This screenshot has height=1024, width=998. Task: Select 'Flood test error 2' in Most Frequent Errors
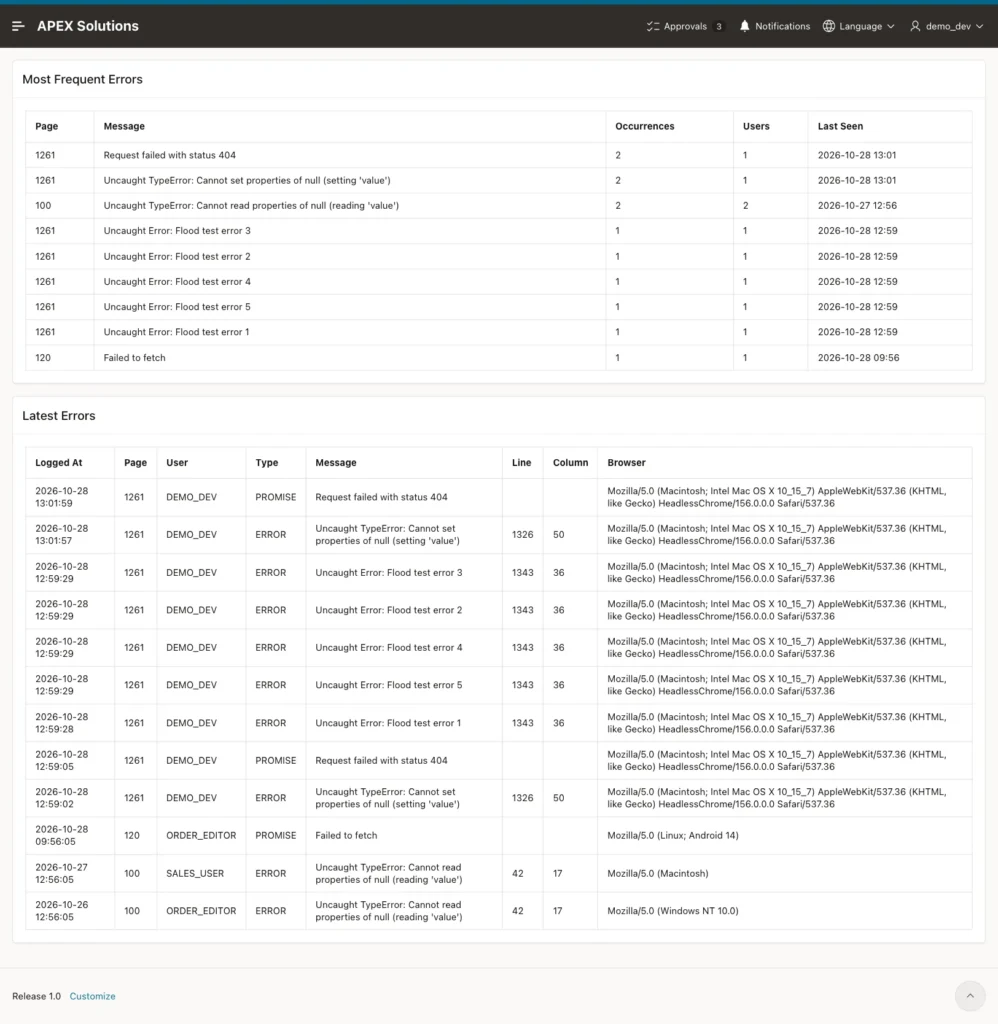(x=177, y=256)
